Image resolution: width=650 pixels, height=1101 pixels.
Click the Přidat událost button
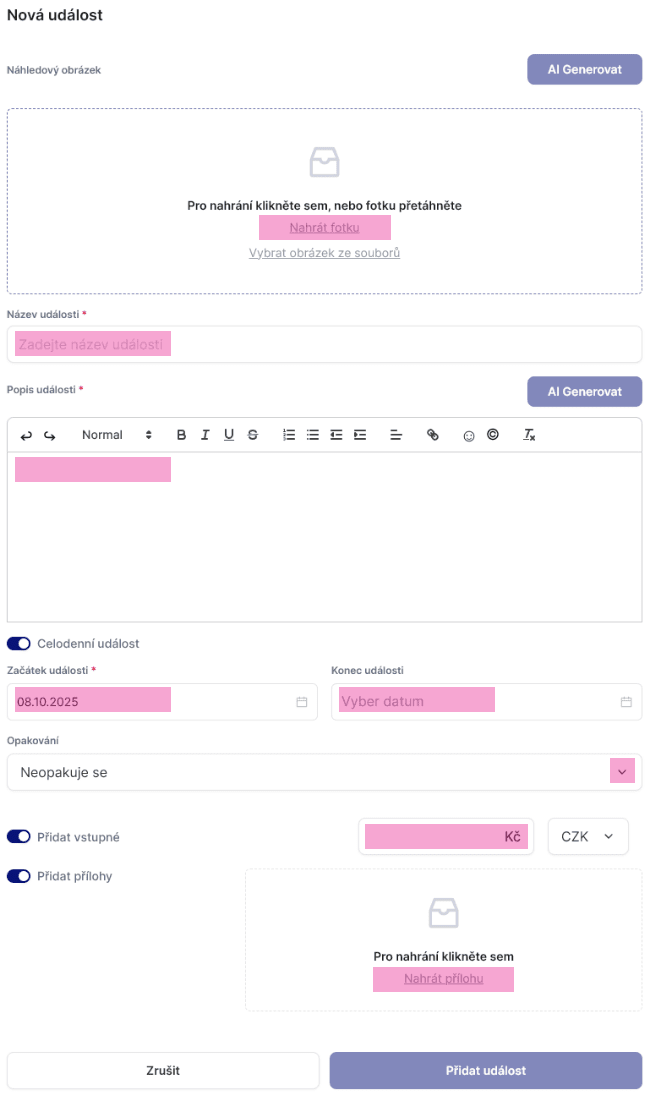tap(486, 1070)
